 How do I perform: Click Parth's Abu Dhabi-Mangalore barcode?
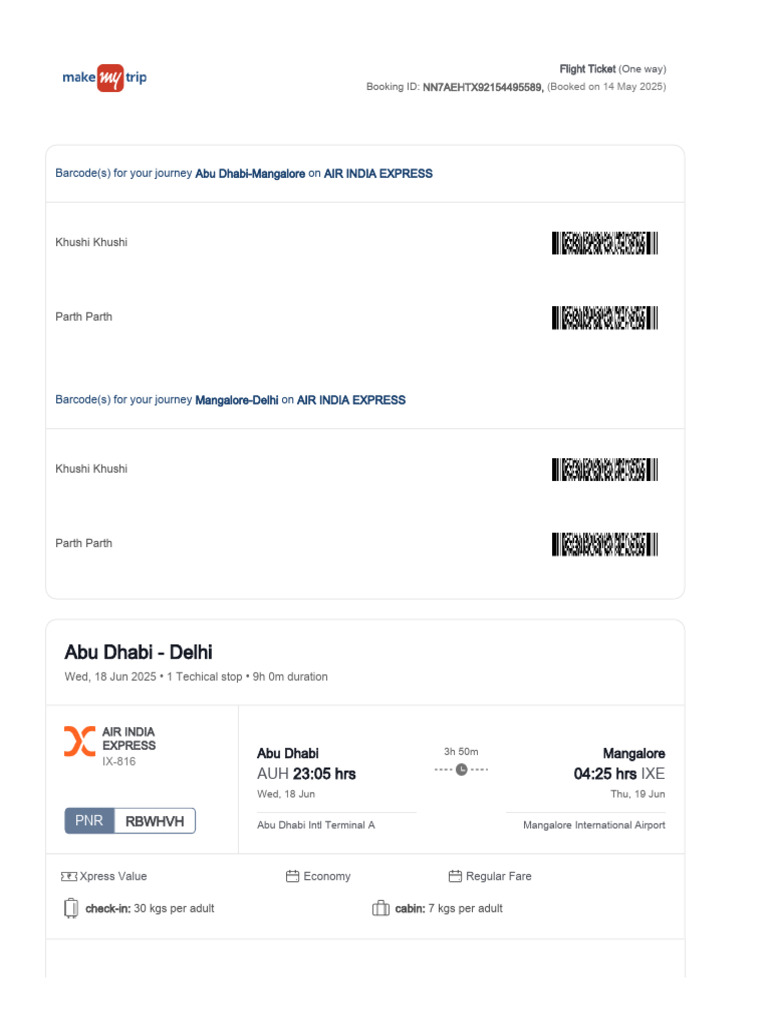pos(604,318)
